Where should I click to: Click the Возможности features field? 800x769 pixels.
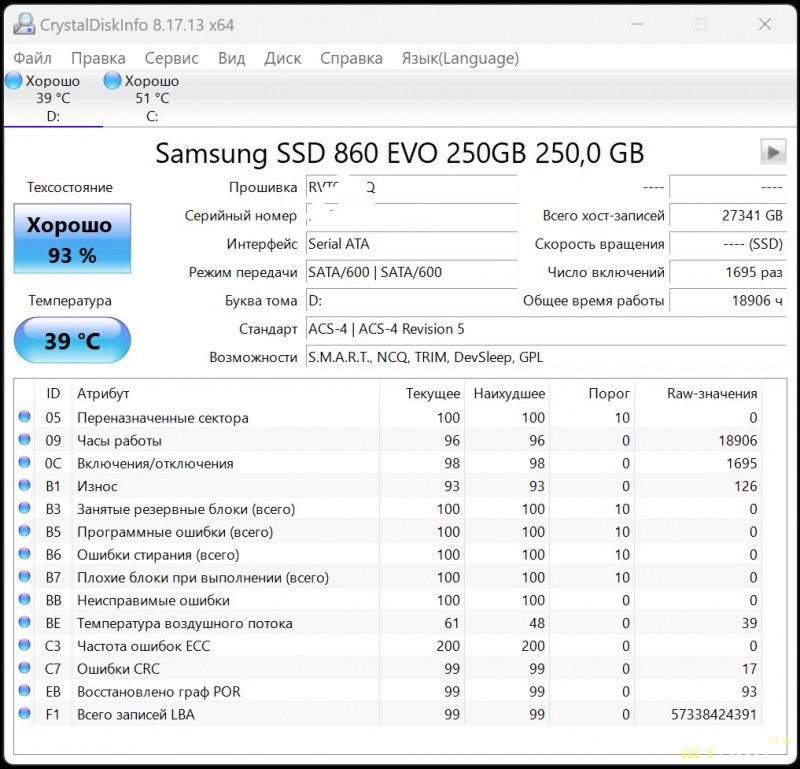(546, 357)
